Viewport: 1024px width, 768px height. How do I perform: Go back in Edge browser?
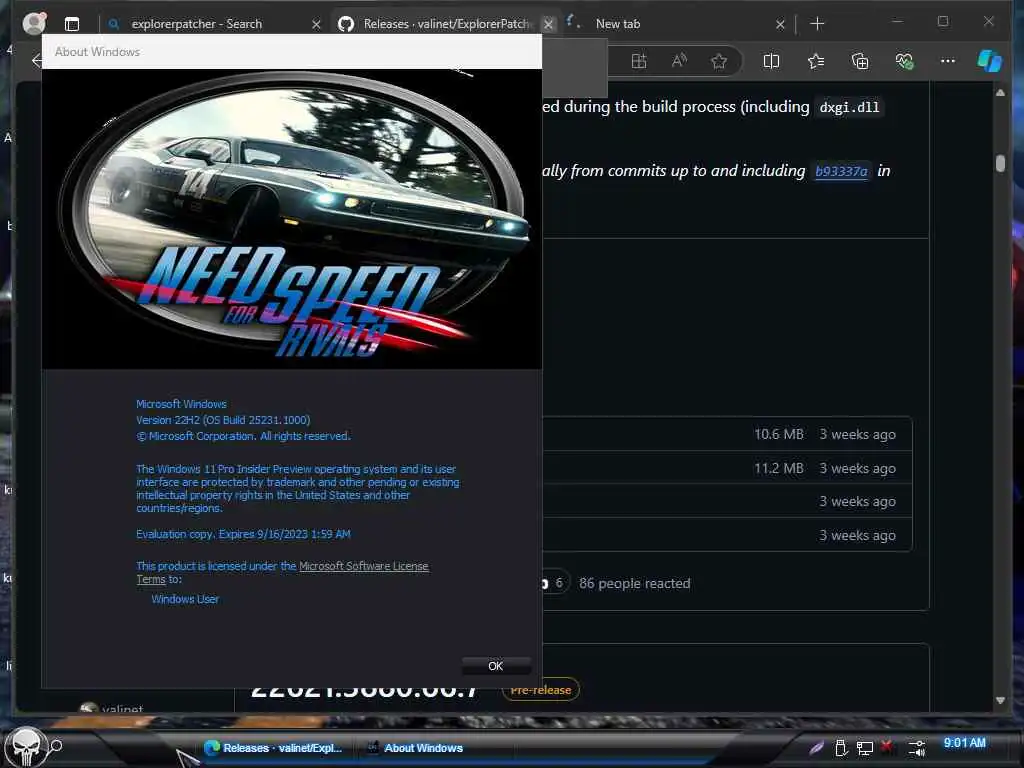37,61
